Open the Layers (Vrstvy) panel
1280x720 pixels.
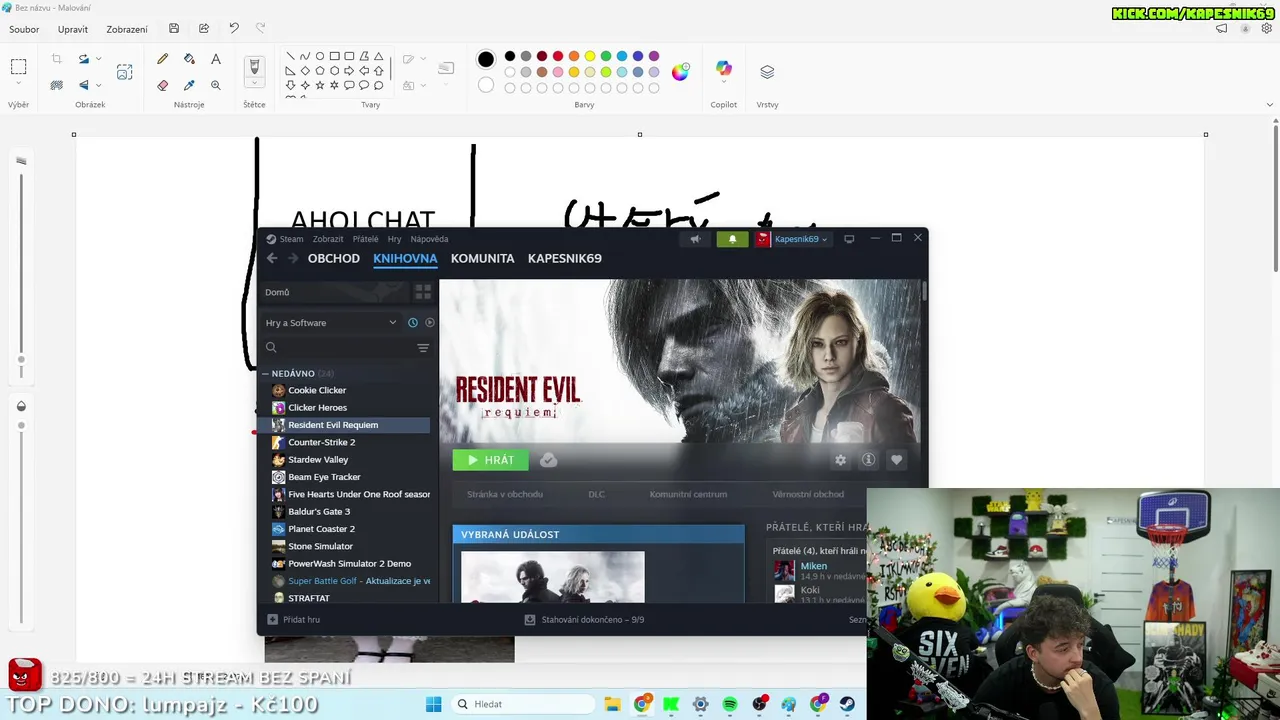tap(767, 72)
